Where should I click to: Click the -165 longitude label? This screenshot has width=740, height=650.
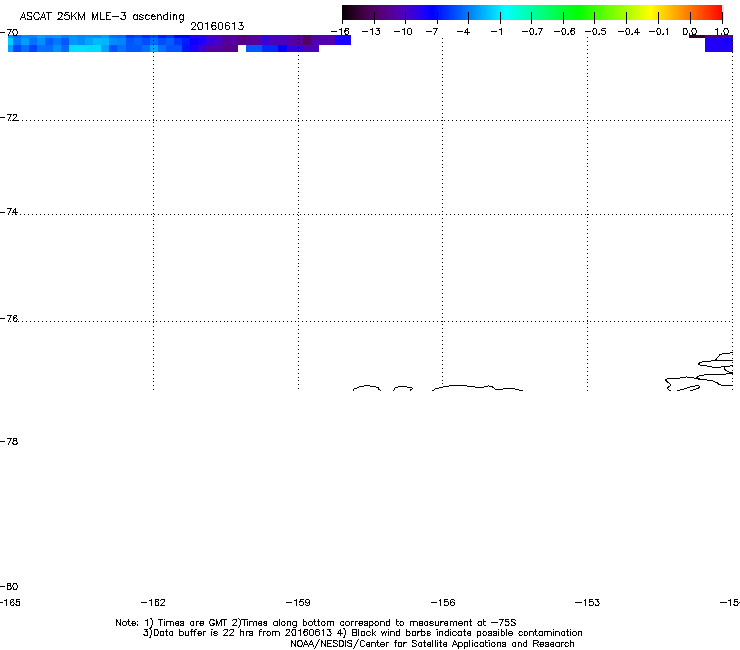pos(10,602)
